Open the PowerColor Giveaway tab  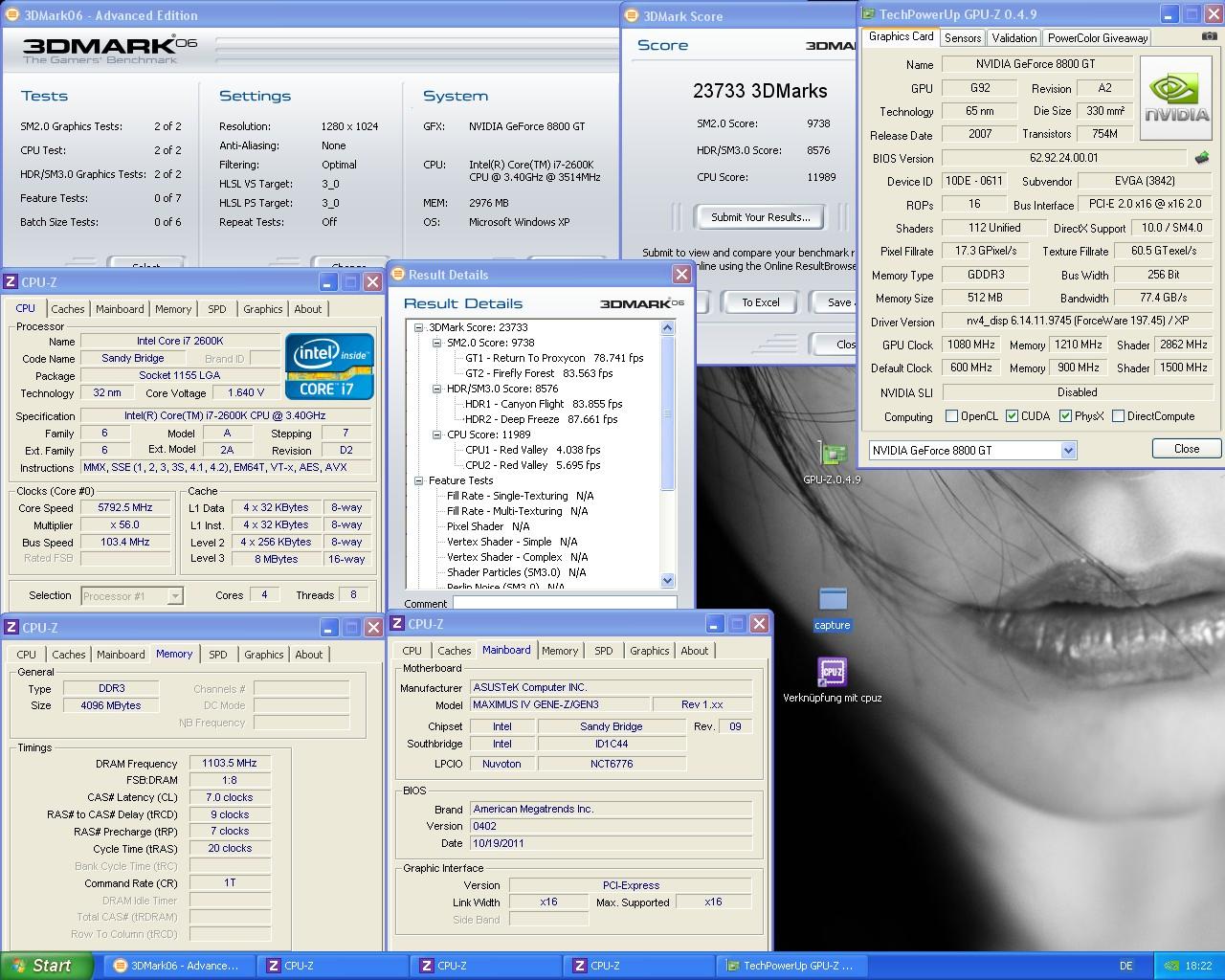pyautogui.click(x=1097, y=37)
